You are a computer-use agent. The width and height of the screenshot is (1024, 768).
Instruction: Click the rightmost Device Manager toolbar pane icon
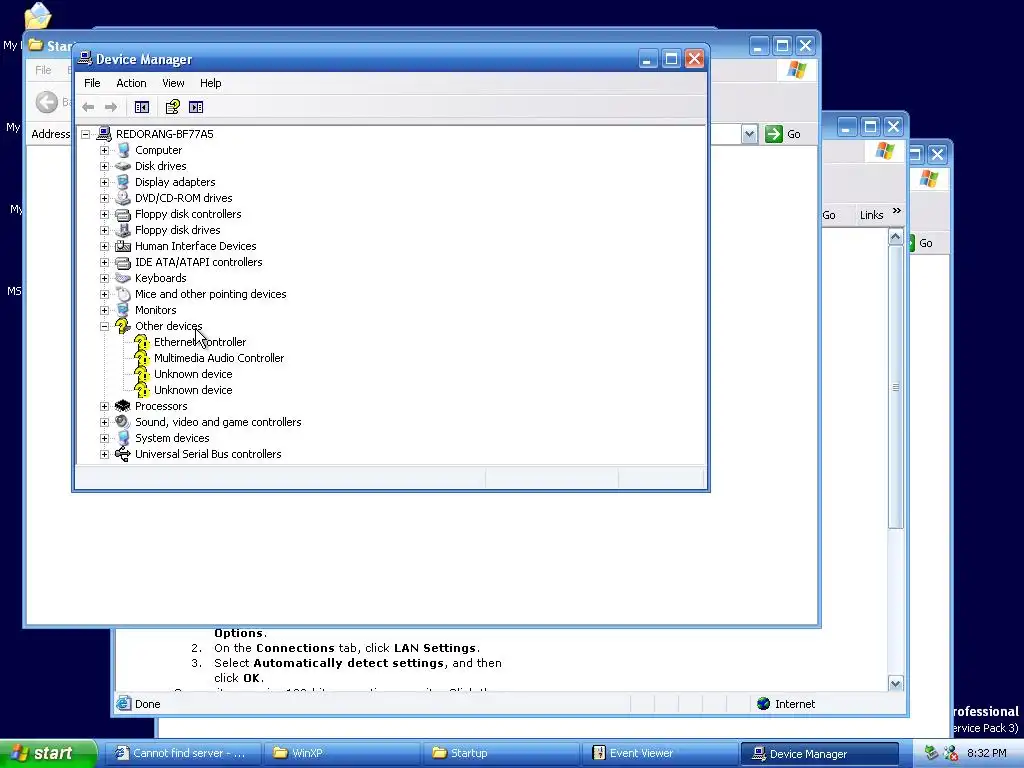point(196,107)
